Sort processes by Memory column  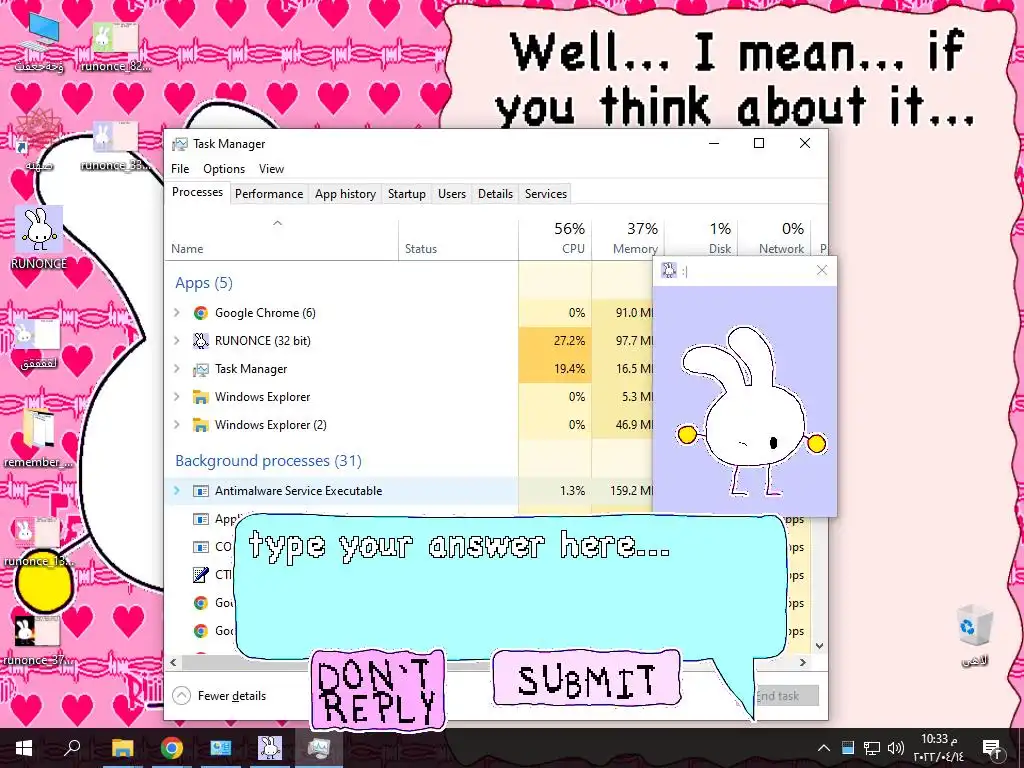[x=628, y=238]
